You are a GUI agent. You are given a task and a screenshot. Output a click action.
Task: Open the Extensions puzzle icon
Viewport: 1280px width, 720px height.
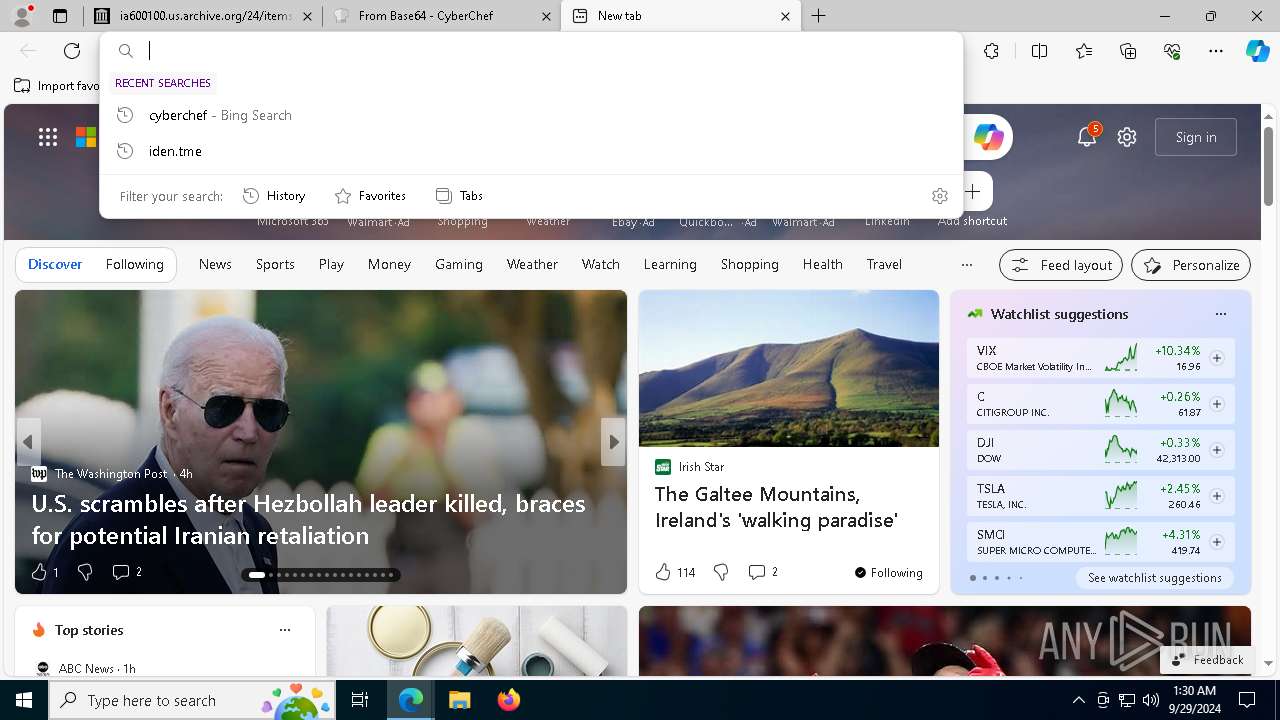991,51
